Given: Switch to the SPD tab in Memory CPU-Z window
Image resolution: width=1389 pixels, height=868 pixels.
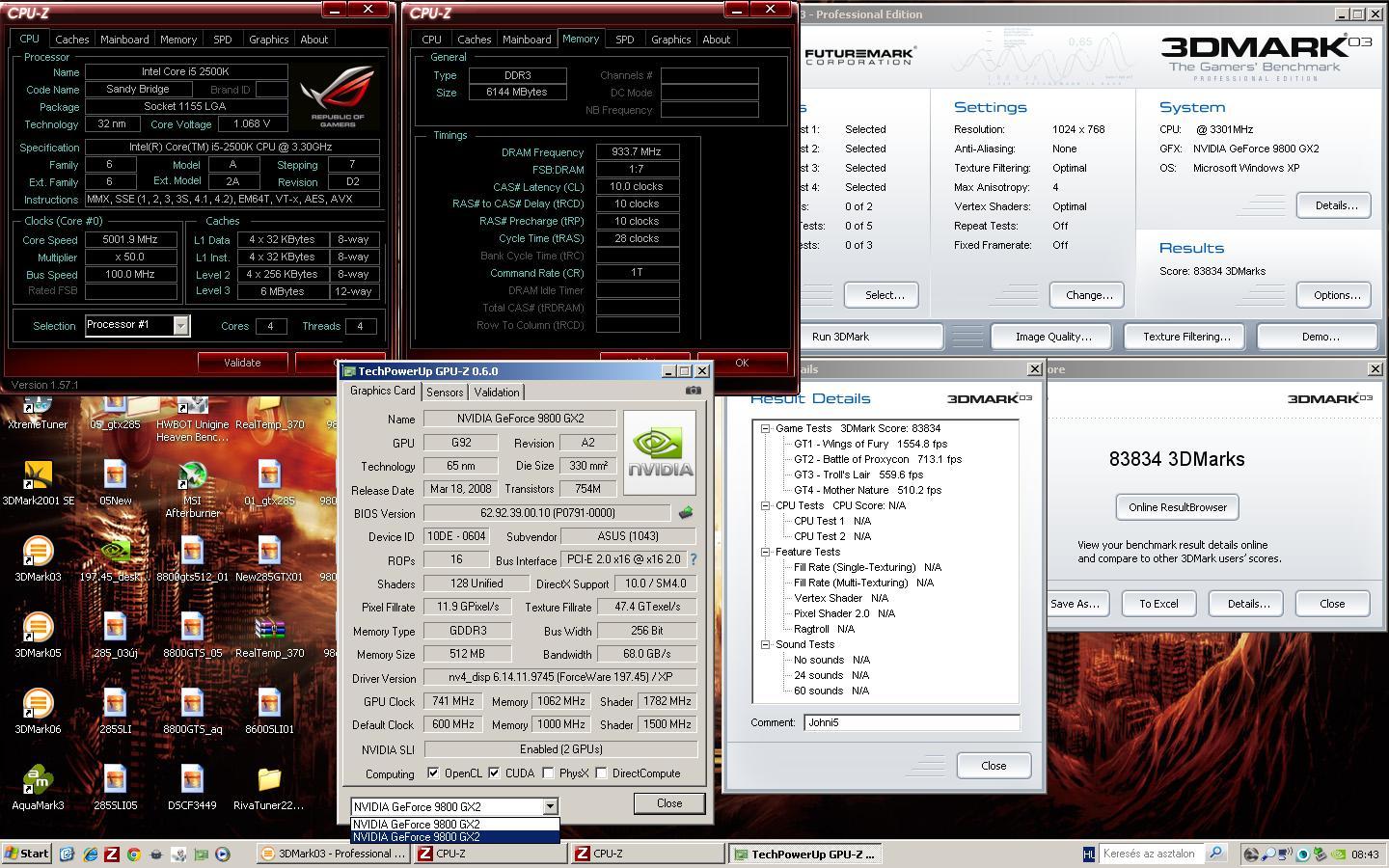Looking at the screenshot, I should point(625,40).
